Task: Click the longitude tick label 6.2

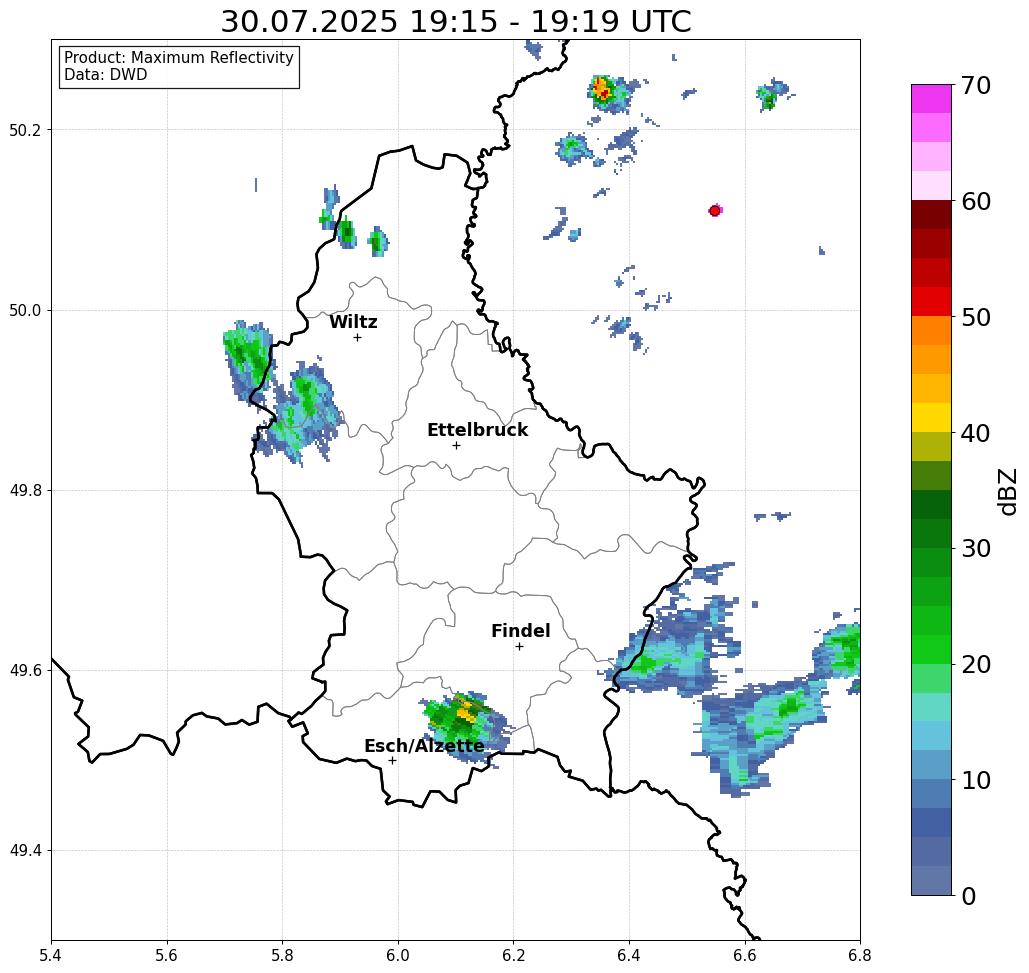Action: (514, 955)
